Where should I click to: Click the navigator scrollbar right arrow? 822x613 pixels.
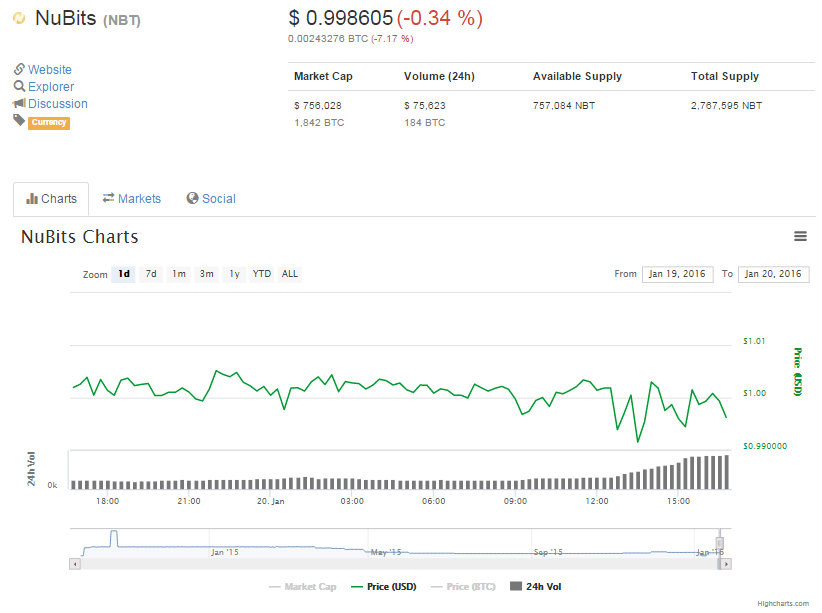(x=726, y=564)
